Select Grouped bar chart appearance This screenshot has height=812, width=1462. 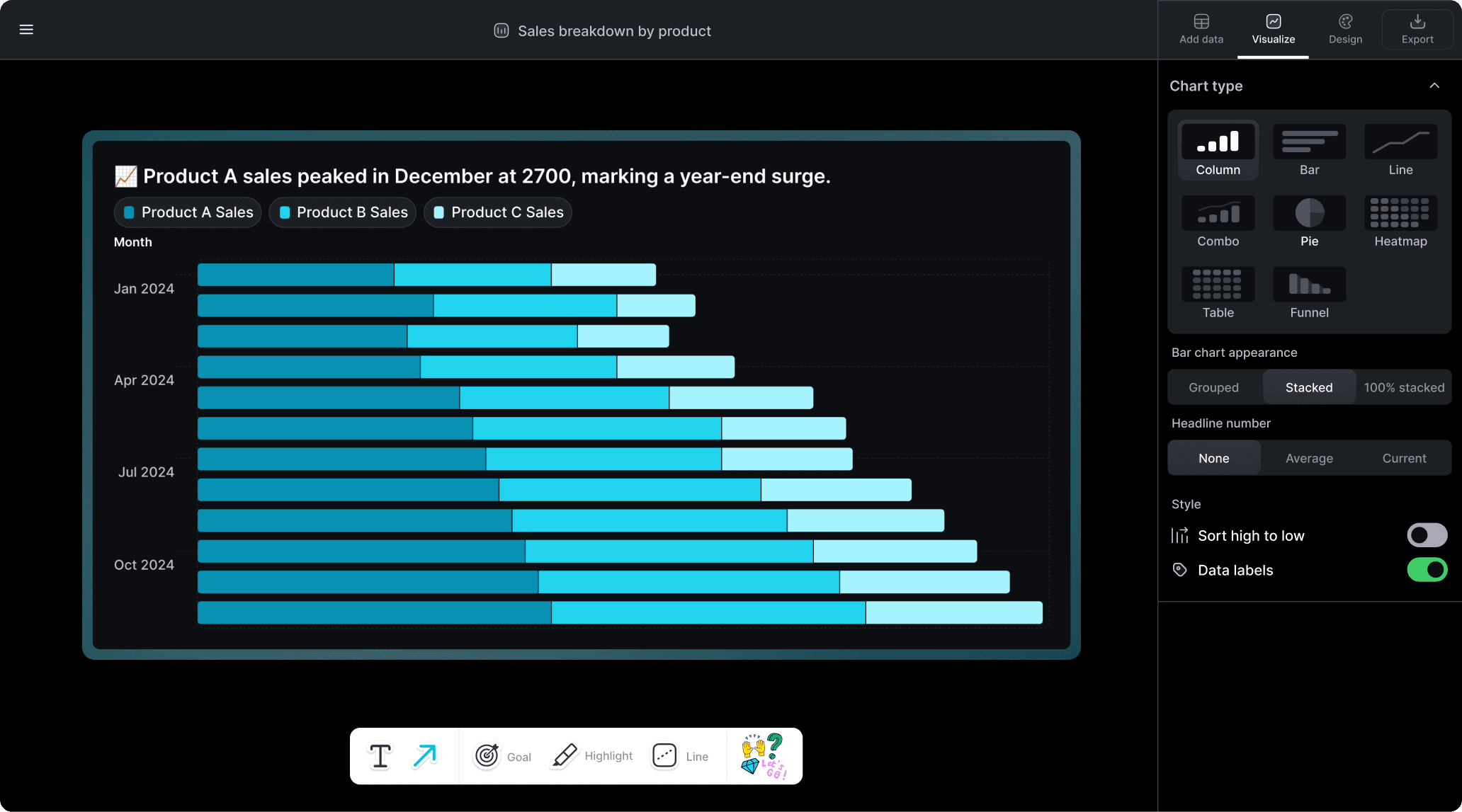[1214, 387]
